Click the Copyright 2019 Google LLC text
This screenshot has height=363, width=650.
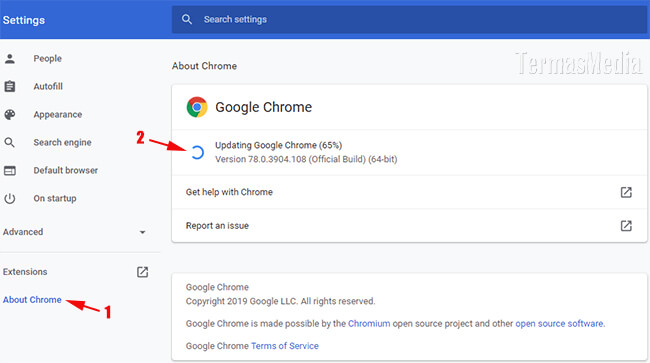pos(280,301)
